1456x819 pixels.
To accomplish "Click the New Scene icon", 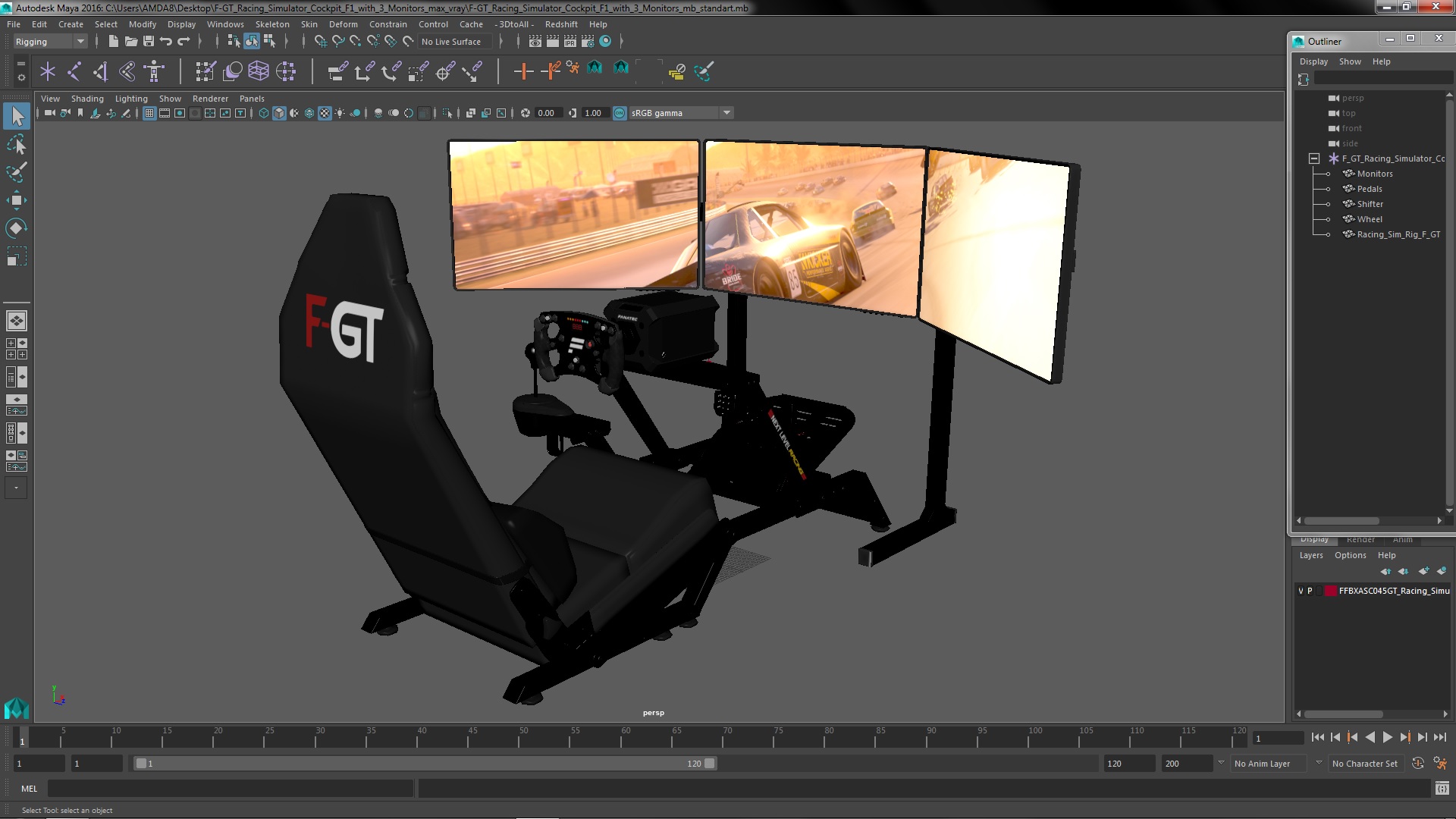I will point(113,41).
